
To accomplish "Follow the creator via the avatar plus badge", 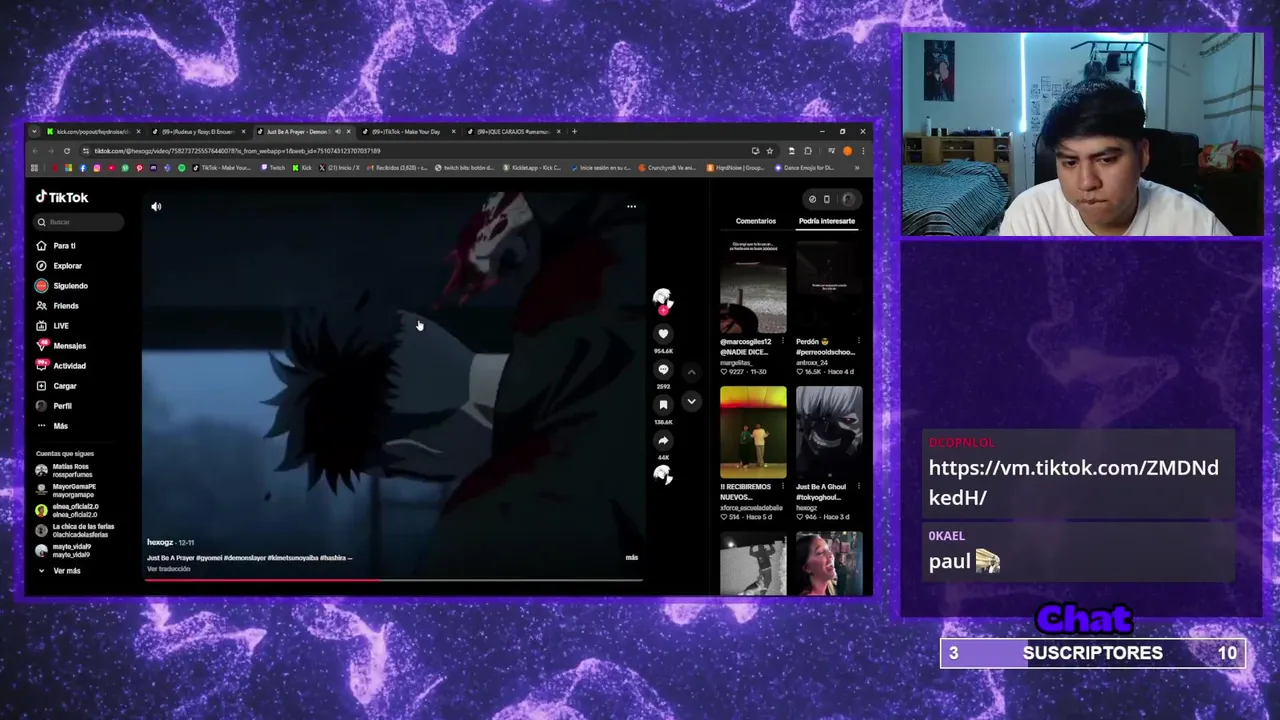I will pyautogui.click(x=663, y=310).
